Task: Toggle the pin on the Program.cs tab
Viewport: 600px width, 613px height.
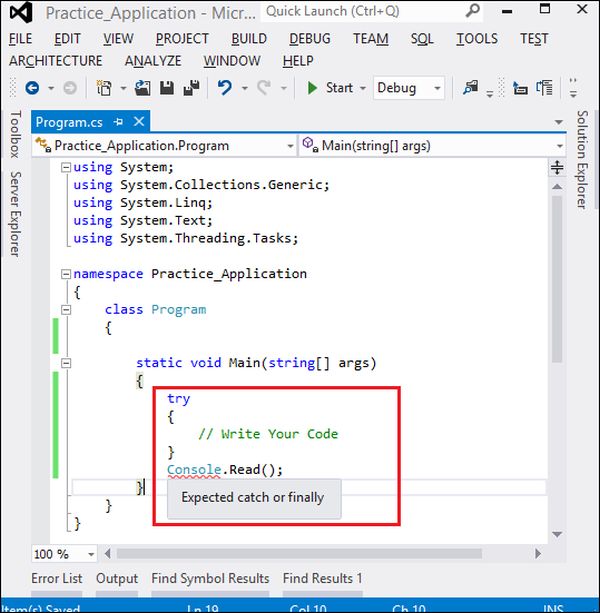Action: click(118, 122)
